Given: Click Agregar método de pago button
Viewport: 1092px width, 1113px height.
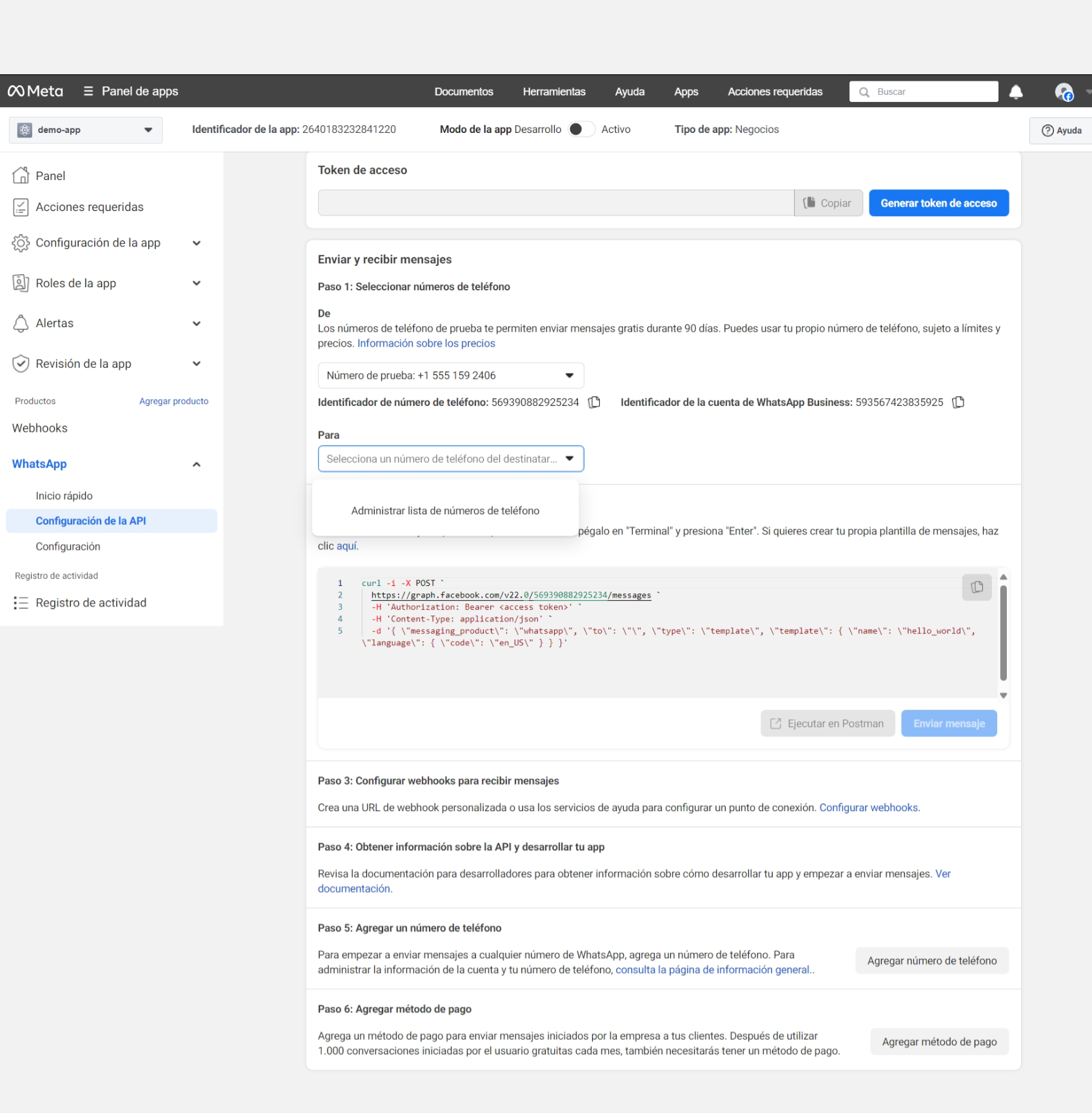Looking at the screenshot, I should pyautogui.click(x=939, y=1041).
